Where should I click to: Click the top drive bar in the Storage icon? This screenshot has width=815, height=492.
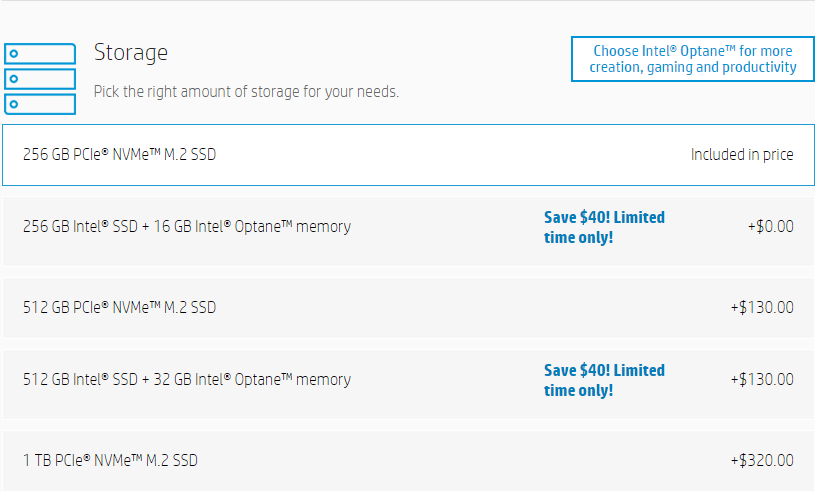pos(40,54)
